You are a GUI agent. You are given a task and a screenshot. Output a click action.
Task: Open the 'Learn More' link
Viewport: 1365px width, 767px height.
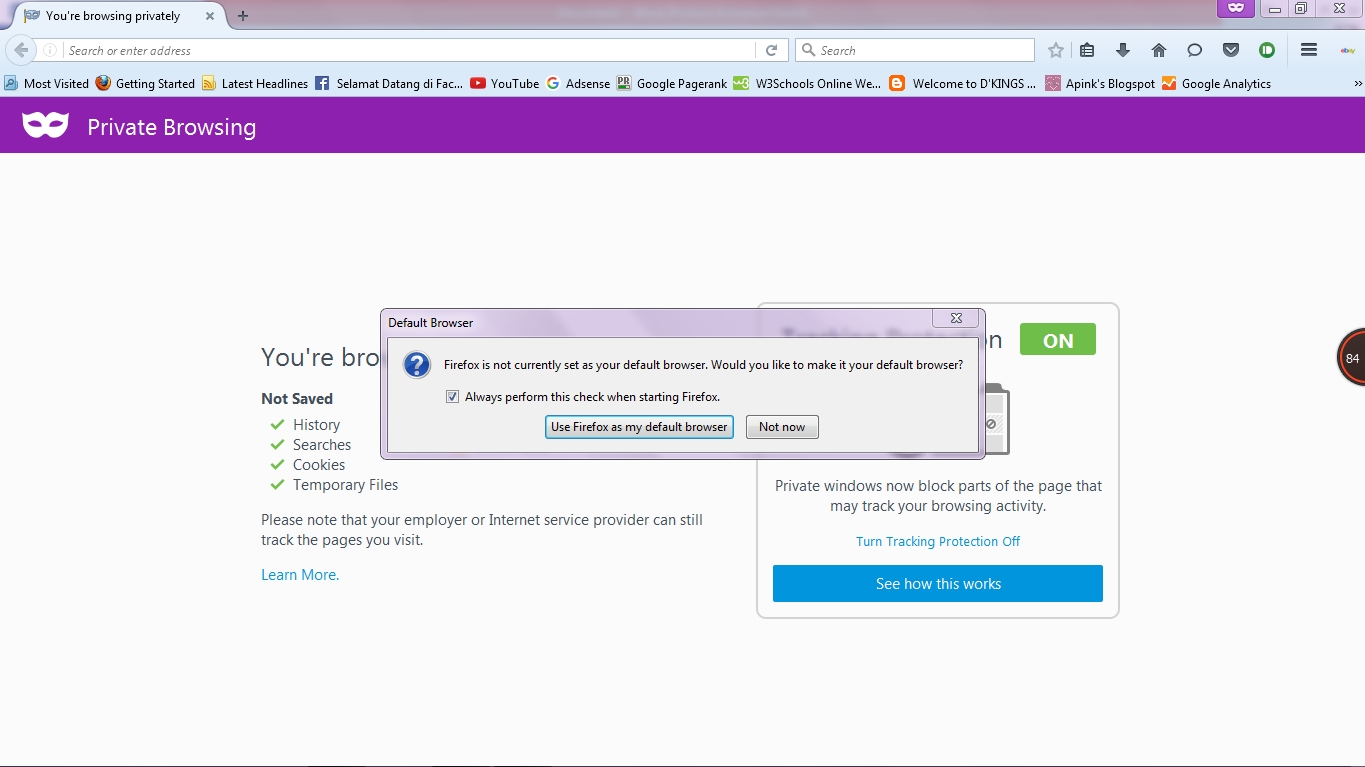(x=299, y=574)
